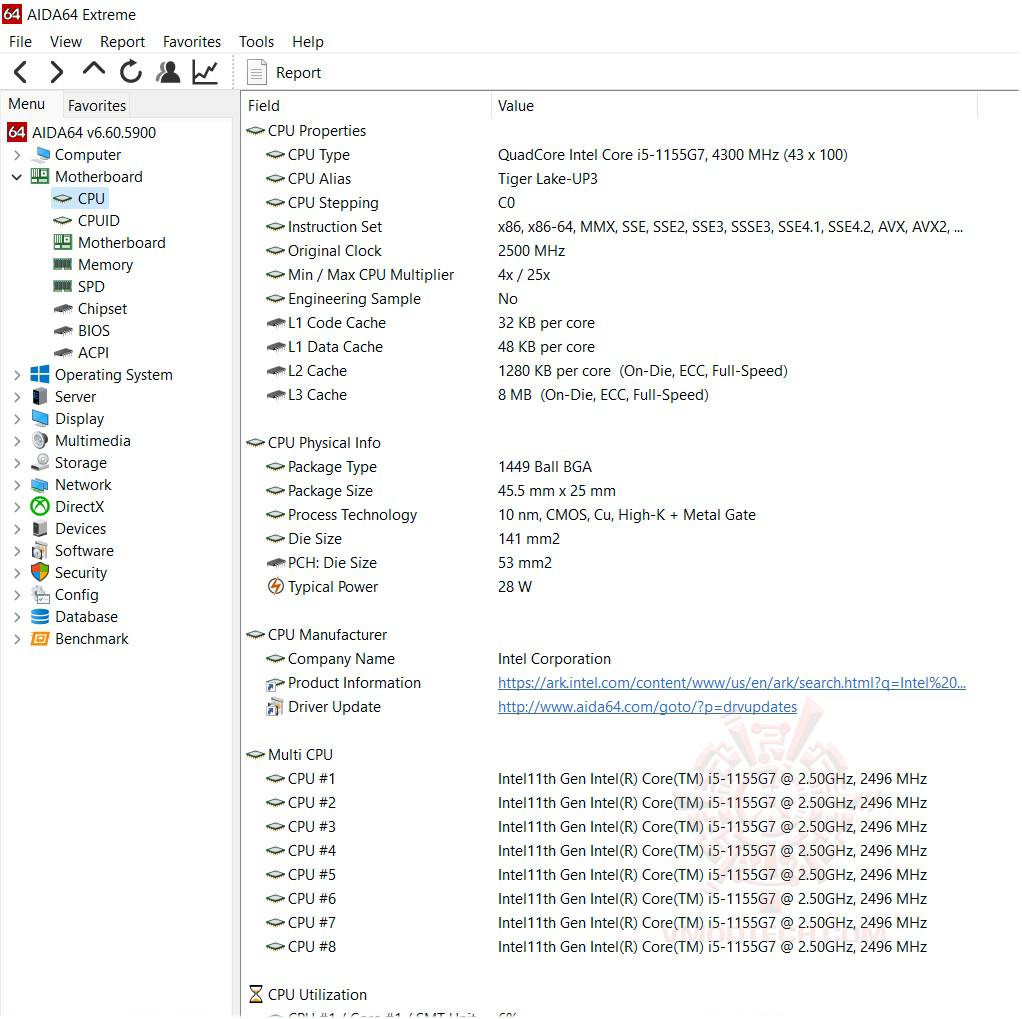This screenshot has height=1019, width=1022.
Task: Select the Storage drive icon
Action: [40, 462]
